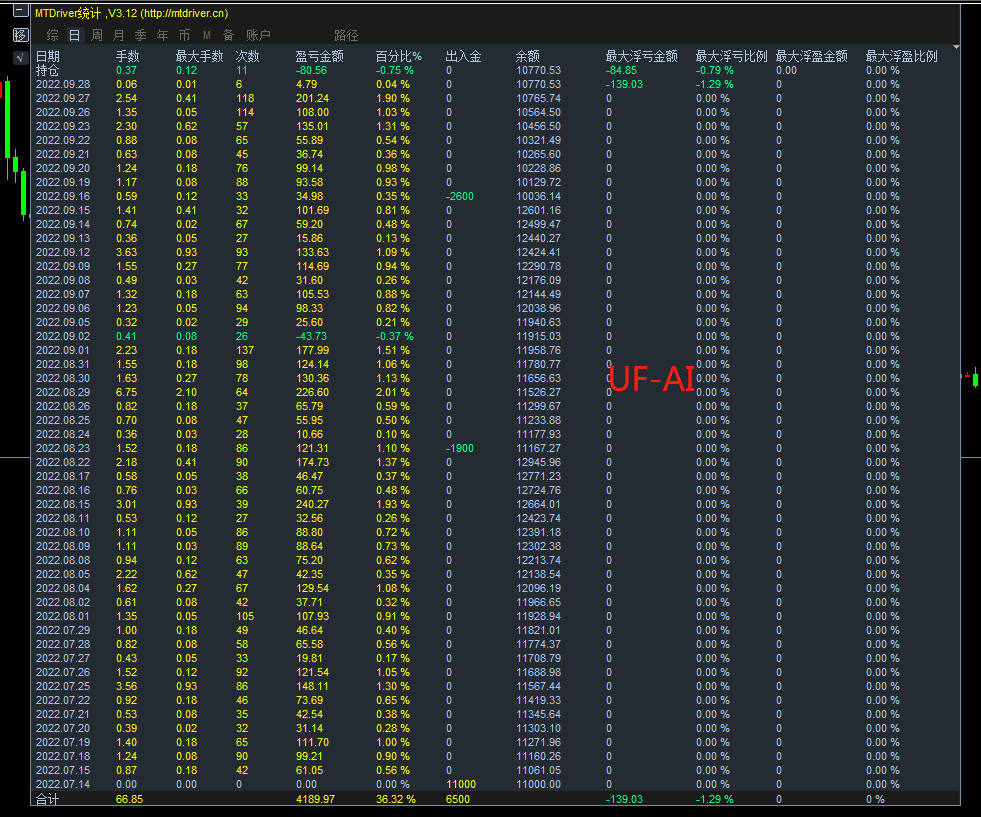The height and width of the screenshot is (817, 981).
Task: Click total profit 4189.97
Action: click(x=315, y=799)
